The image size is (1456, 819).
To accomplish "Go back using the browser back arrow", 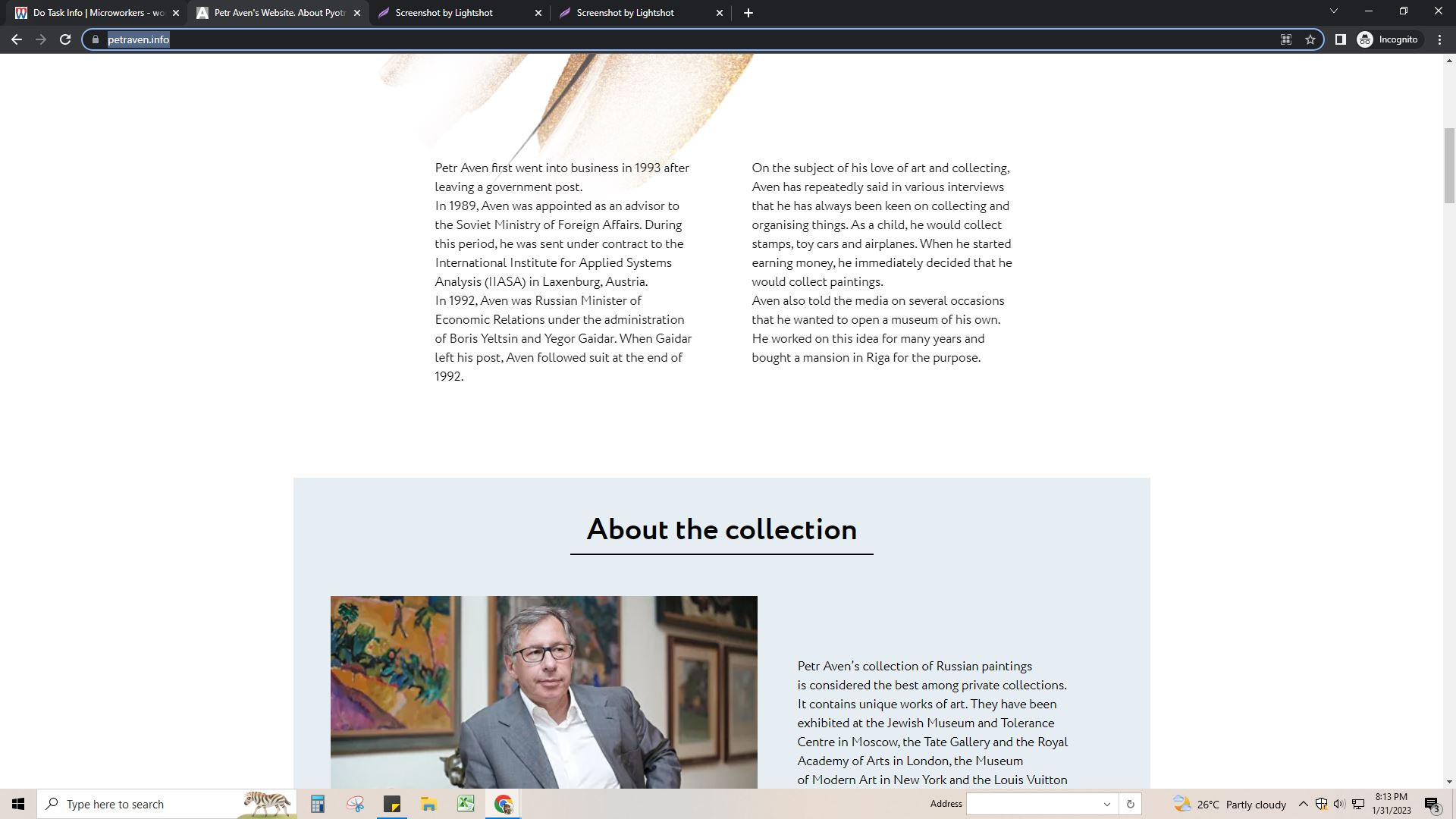I will tap(17, 39).
